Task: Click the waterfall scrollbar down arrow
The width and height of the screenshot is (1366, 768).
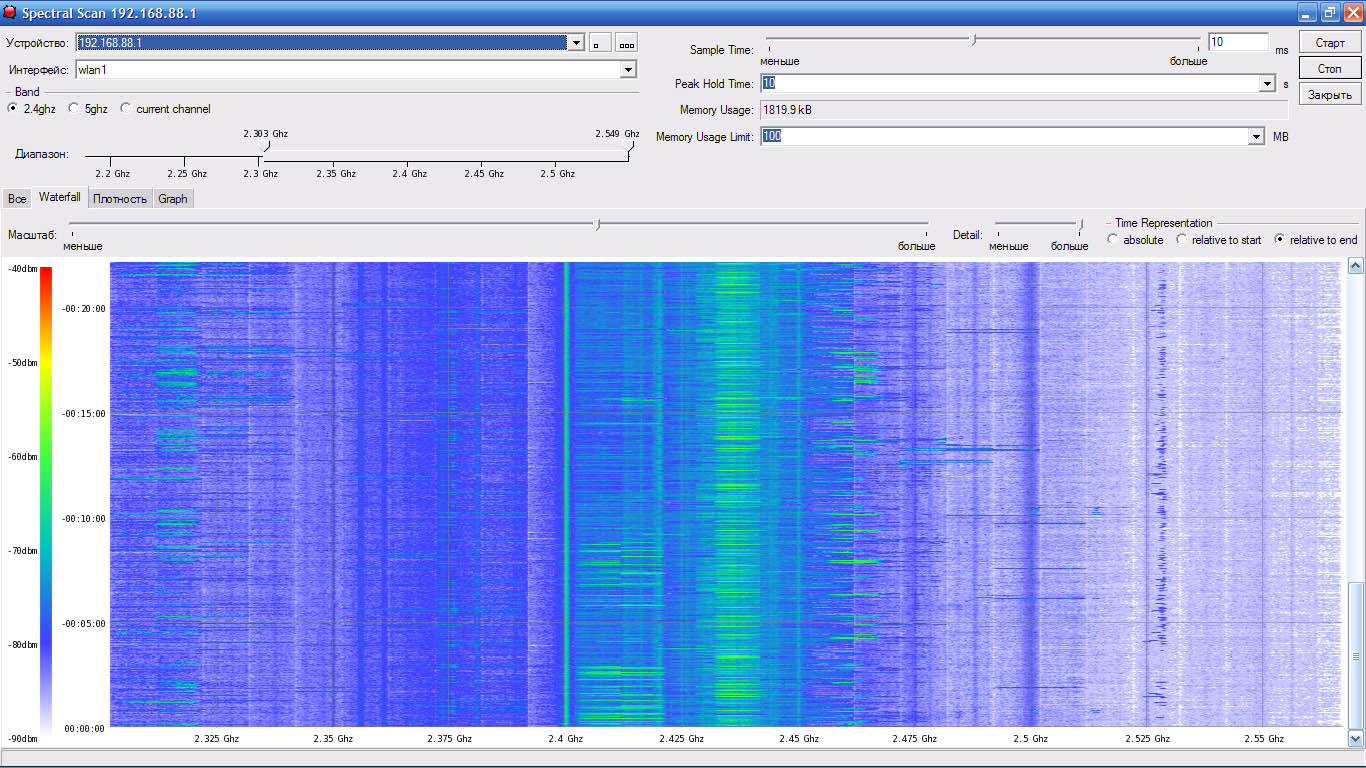Action: 1356,739
